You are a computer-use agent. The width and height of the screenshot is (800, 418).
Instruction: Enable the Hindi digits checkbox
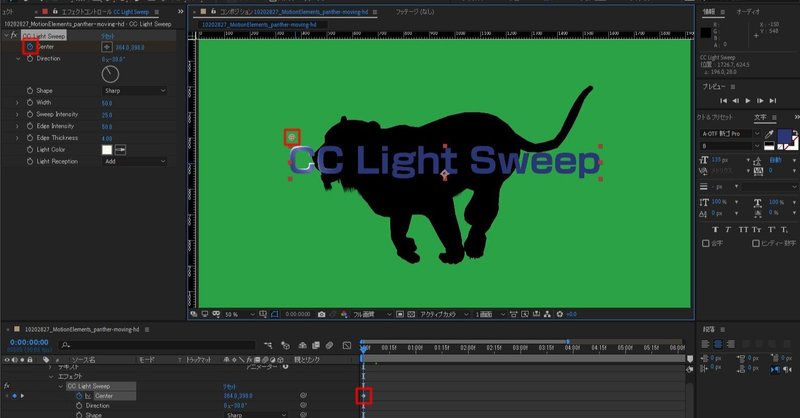pyautogui.click(x=756, y=243)
